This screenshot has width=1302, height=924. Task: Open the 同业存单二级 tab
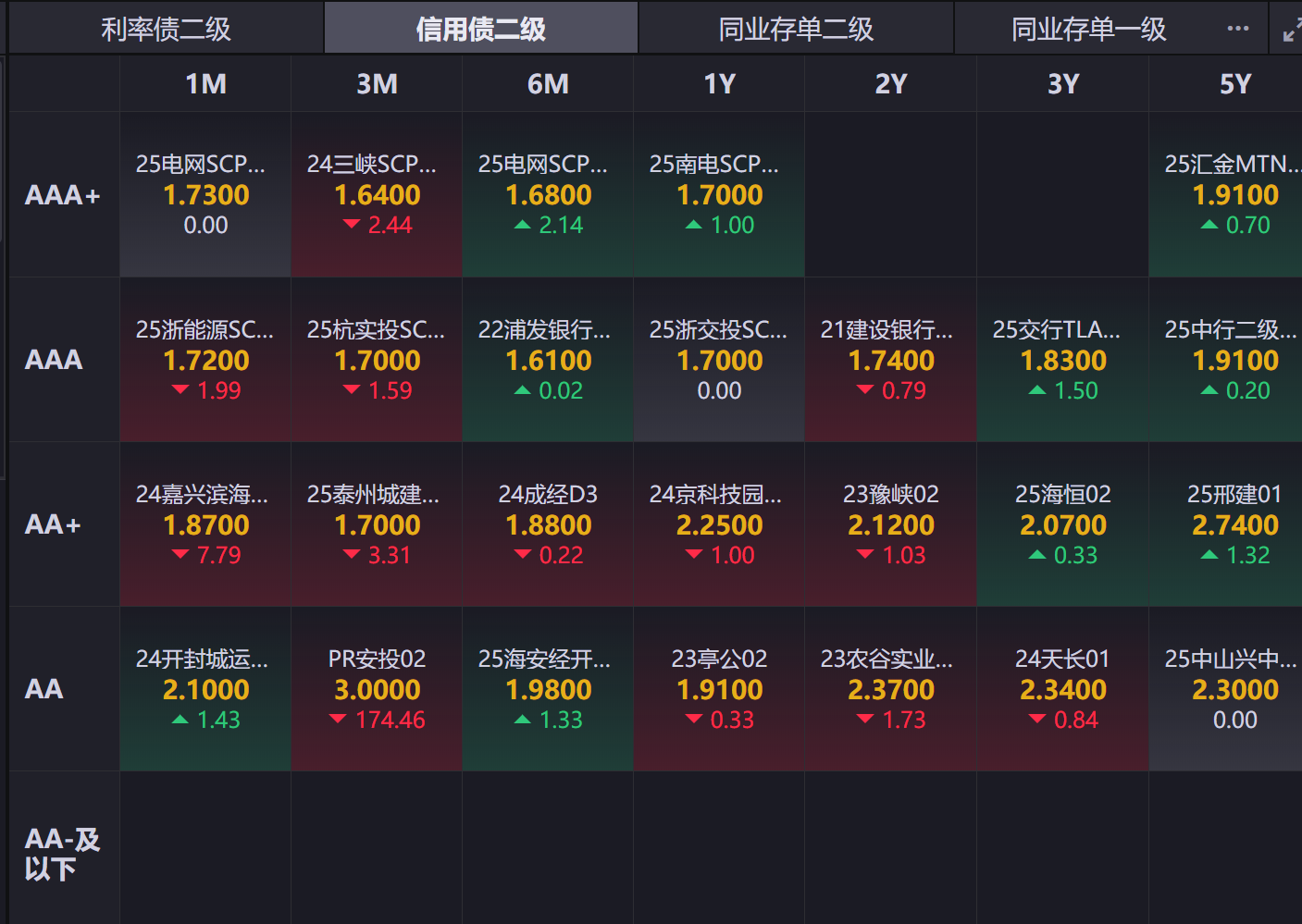tap(796, 29)
